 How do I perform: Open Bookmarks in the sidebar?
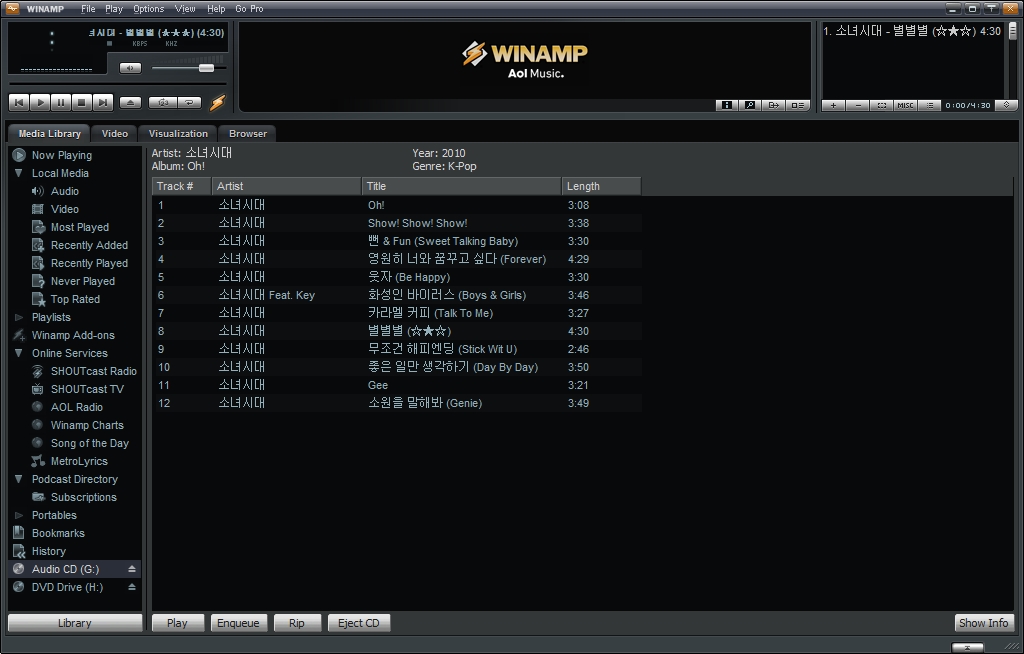(x=58, y=532)
